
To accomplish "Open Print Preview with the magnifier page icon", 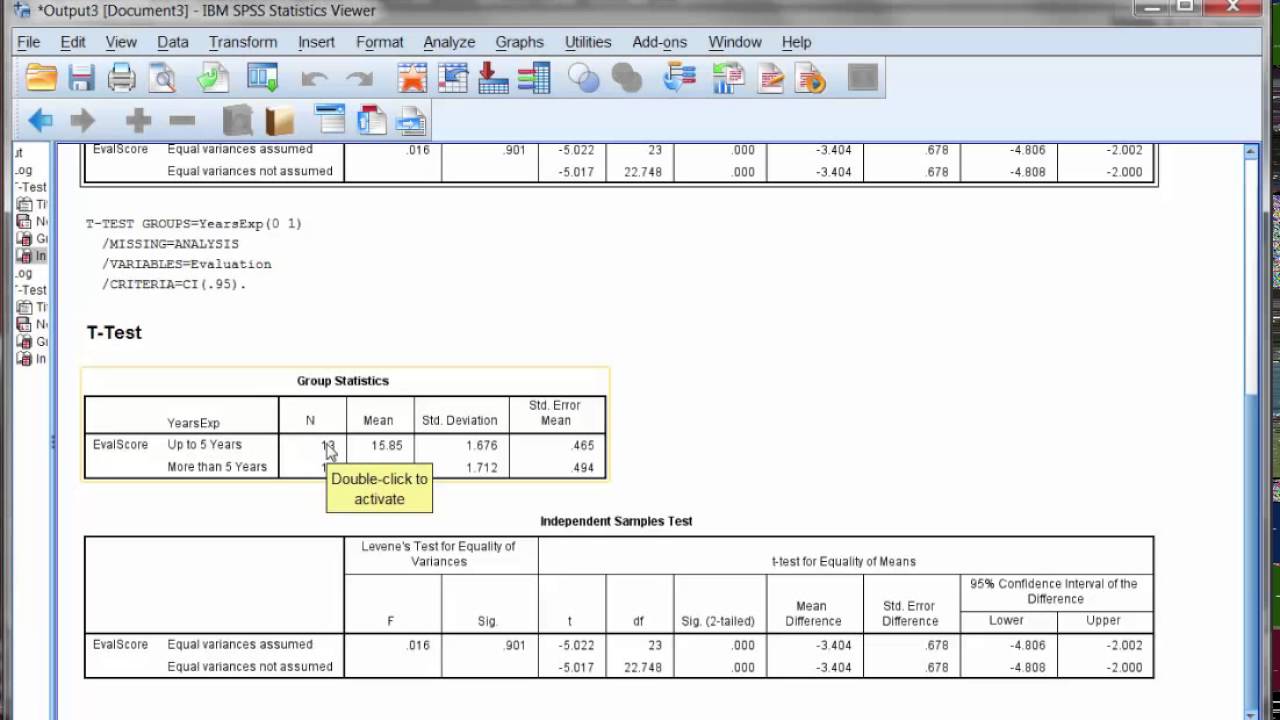I will (162, 78).
